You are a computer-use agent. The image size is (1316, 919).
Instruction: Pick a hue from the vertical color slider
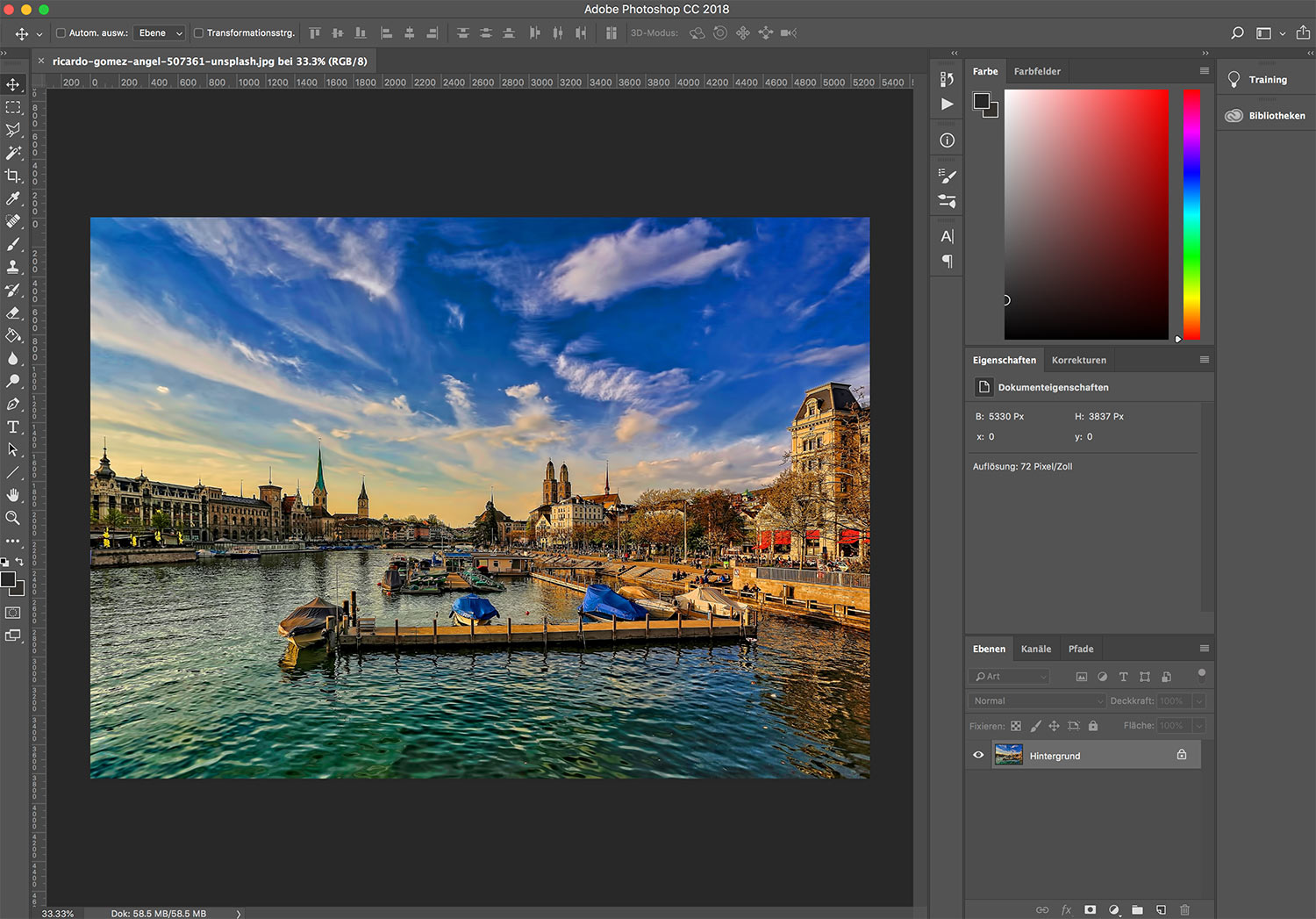(x=1191, y=211)
